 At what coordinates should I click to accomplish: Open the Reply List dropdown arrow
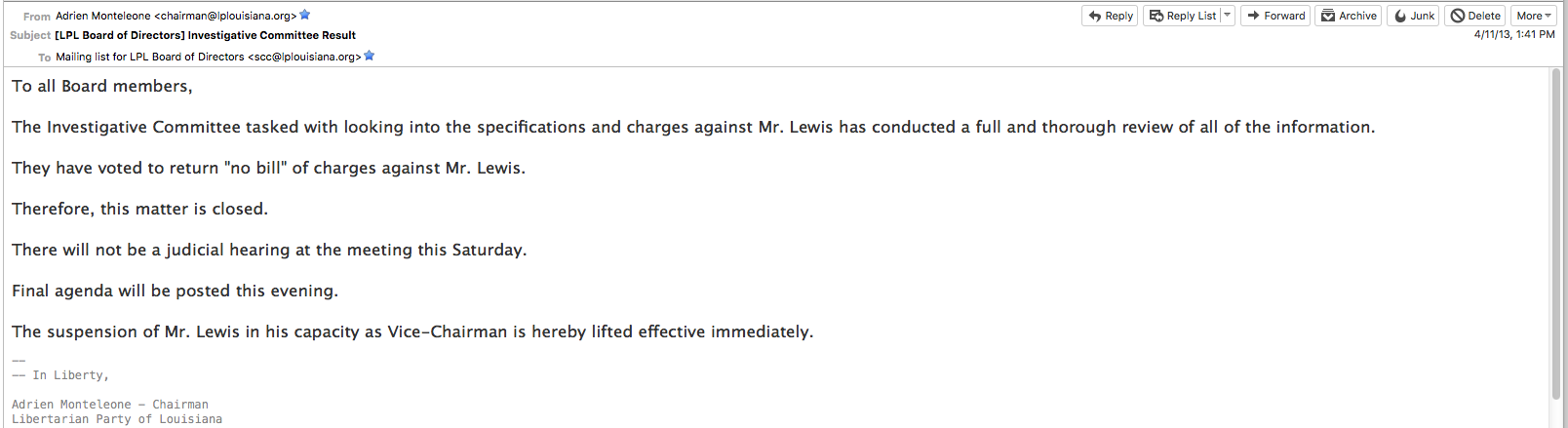tap(1227, 16)
